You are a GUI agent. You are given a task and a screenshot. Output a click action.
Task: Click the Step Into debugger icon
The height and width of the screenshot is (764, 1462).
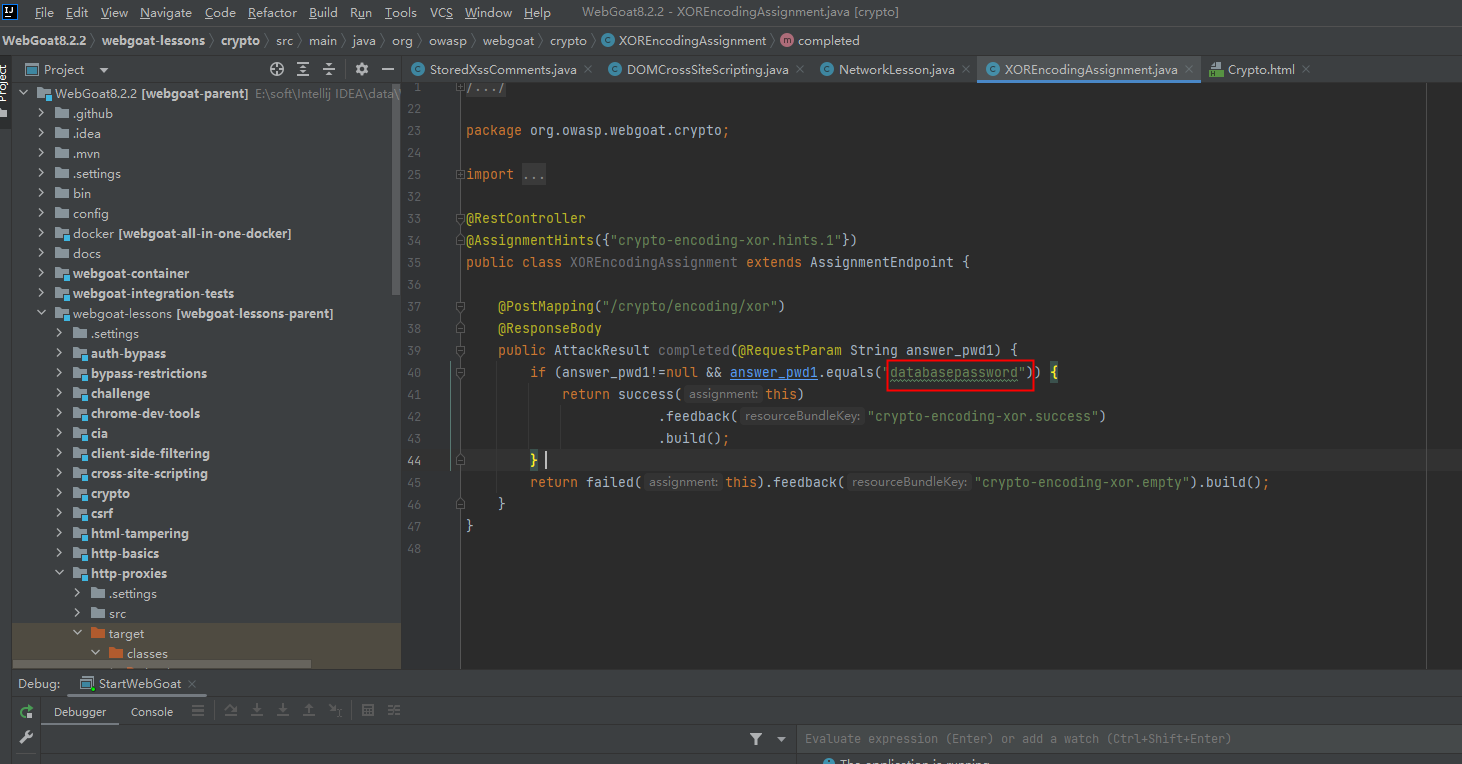(257, 710)
